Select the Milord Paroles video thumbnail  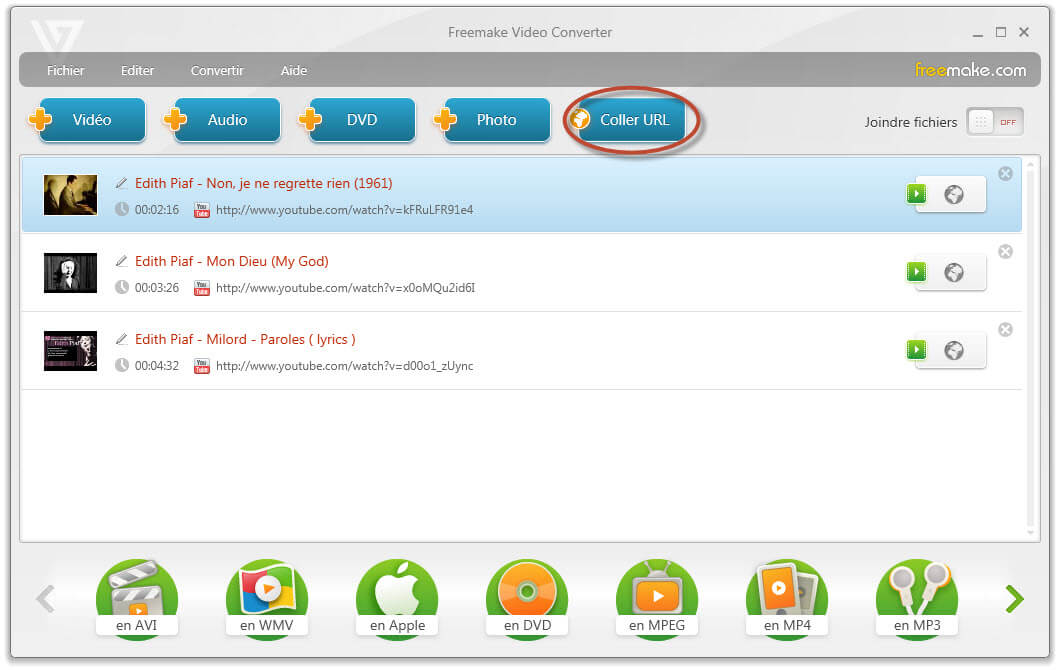[x=70, y=351]
